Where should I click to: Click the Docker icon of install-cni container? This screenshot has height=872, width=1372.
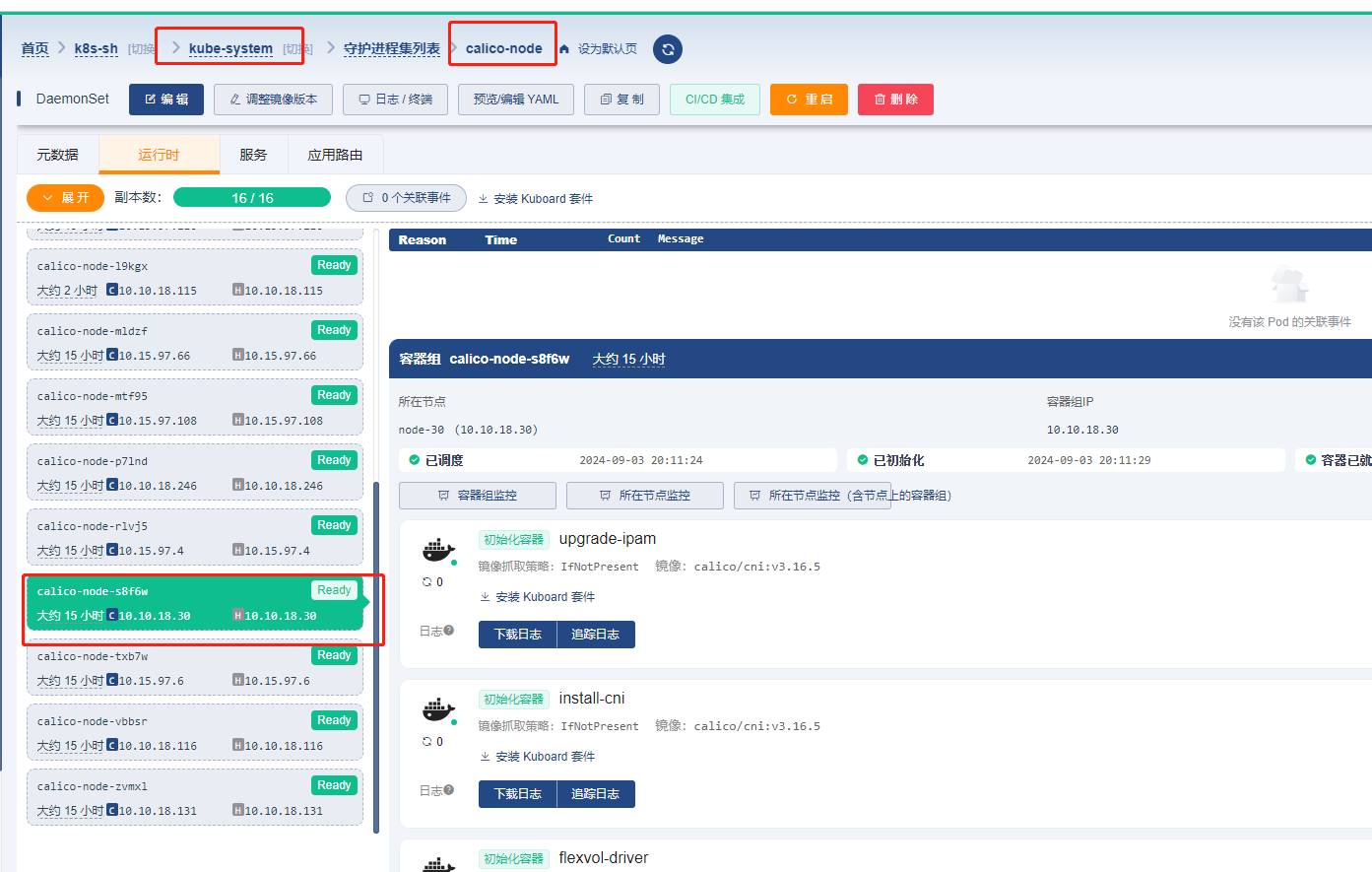coord(438,709)
